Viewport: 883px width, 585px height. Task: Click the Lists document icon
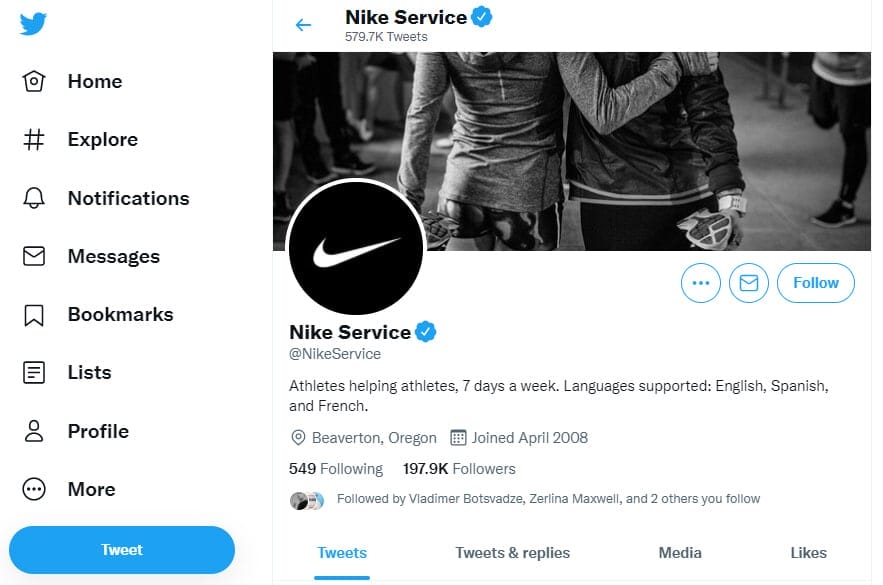34,373
